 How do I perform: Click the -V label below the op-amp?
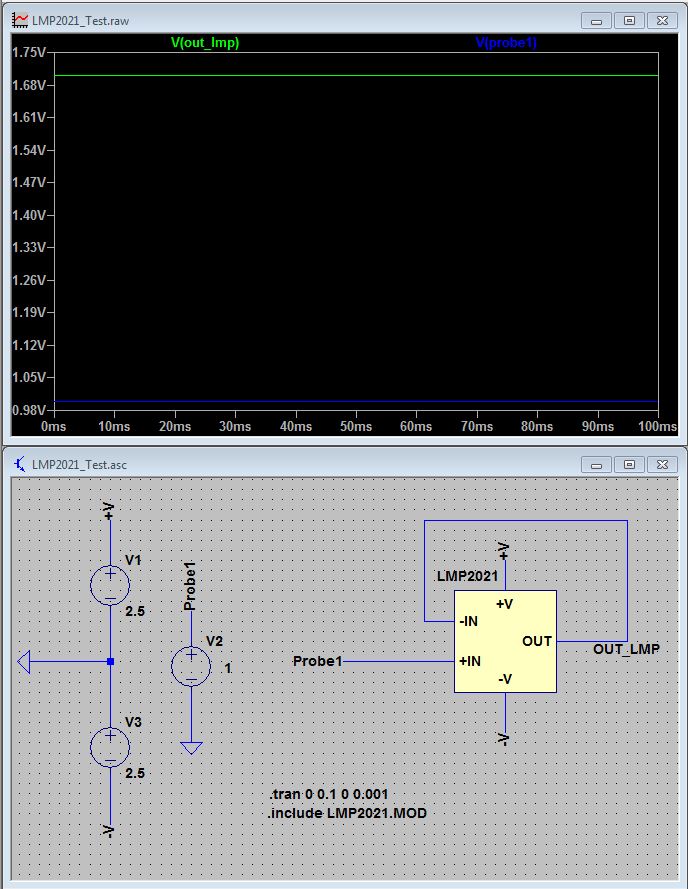tap(504, 739)
